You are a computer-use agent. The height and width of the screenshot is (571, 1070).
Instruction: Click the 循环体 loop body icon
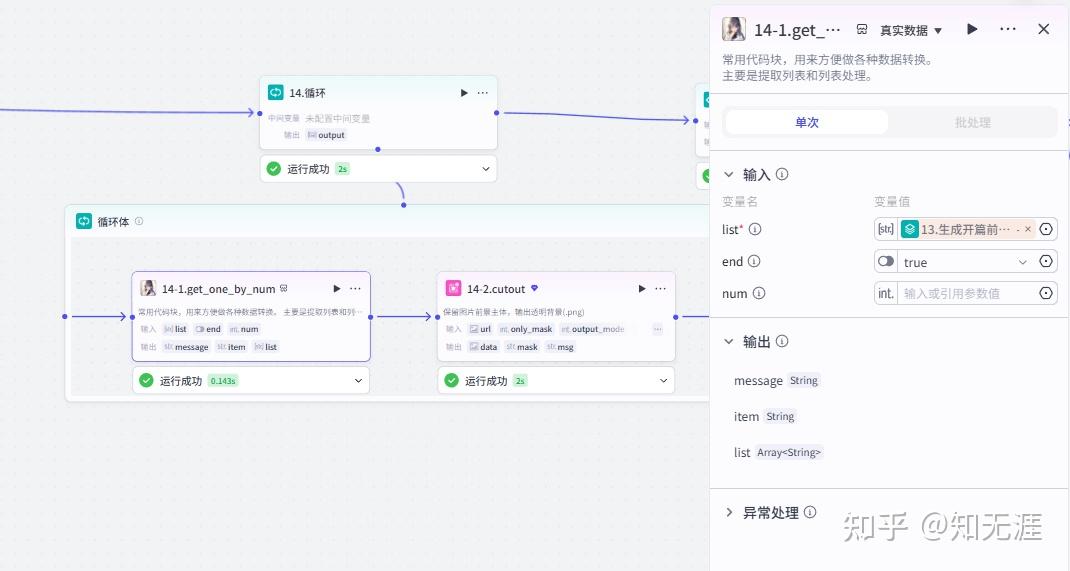click(83, 221)
